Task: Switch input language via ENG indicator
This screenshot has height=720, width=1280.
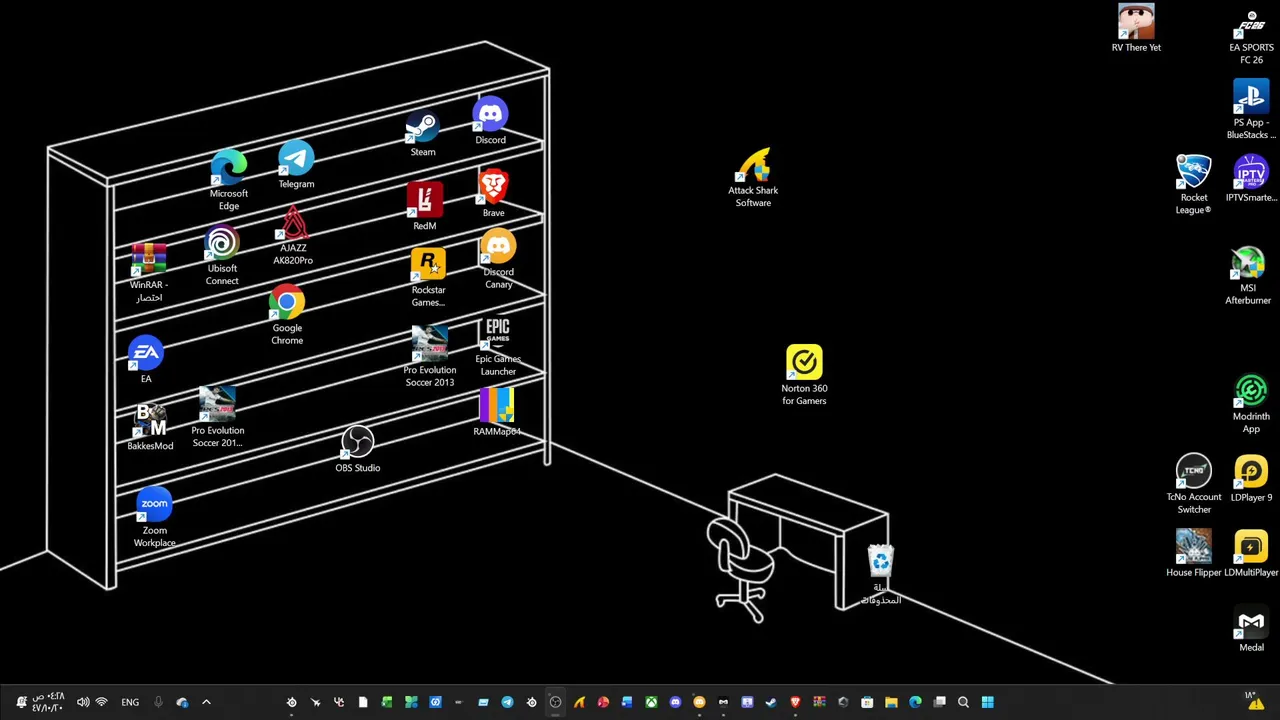Action: (x=130, y=702)
